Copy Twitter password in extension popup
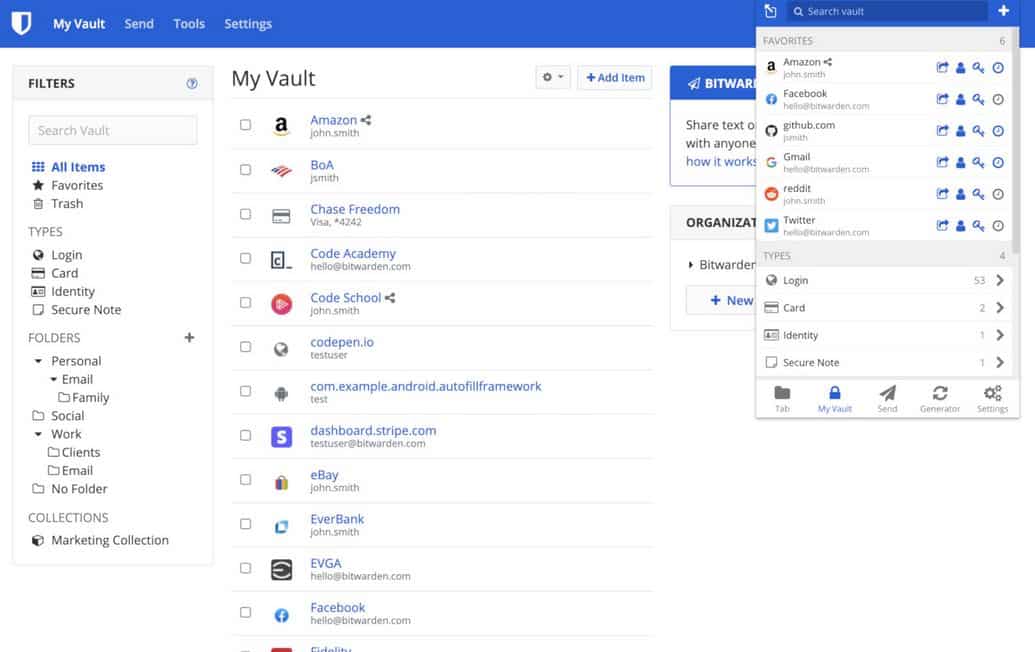The width and height of the screenshot is (1035, 652). coord(978,226)
